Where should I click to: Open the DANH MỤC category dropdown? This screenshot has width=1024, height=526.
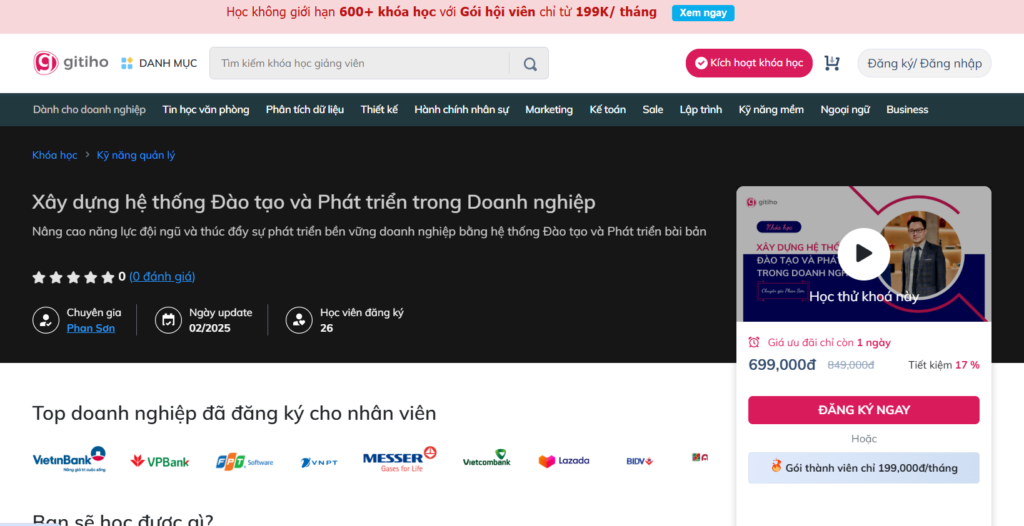[159, 63]
